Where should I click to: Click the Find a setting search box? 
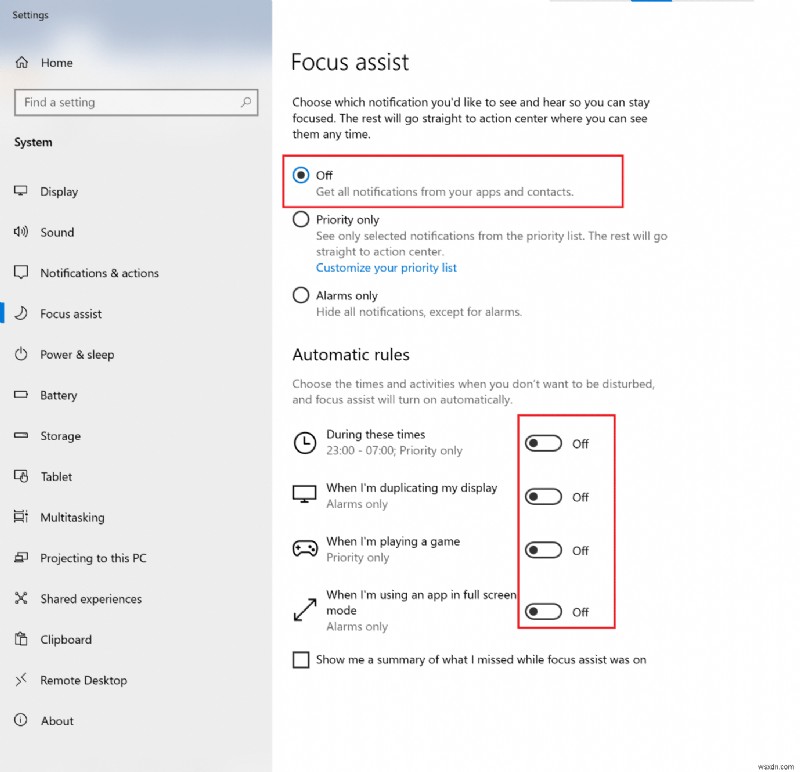(x=125, y=102)
